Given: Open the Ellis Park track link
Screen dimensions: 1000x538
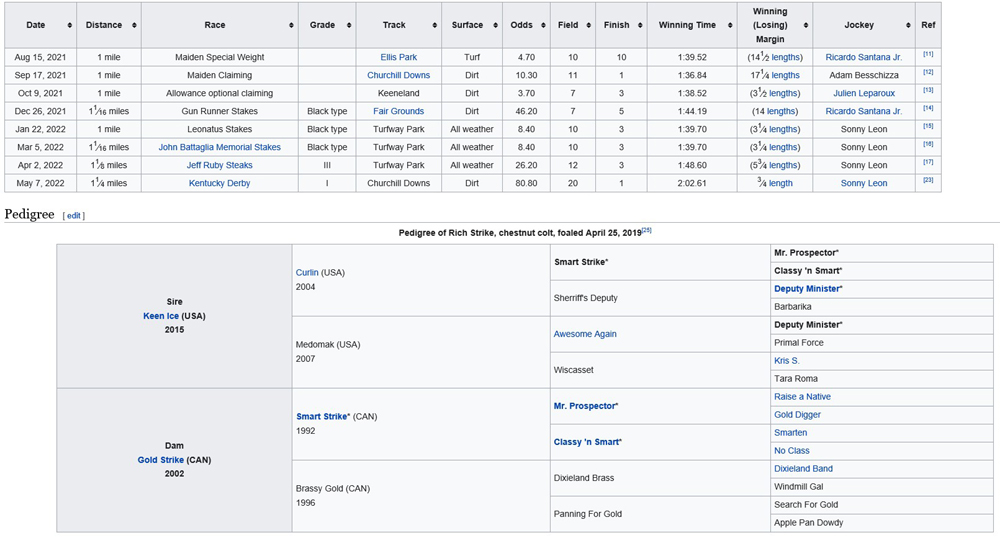Looking at the screenshot, I should [x=399, y=57].
